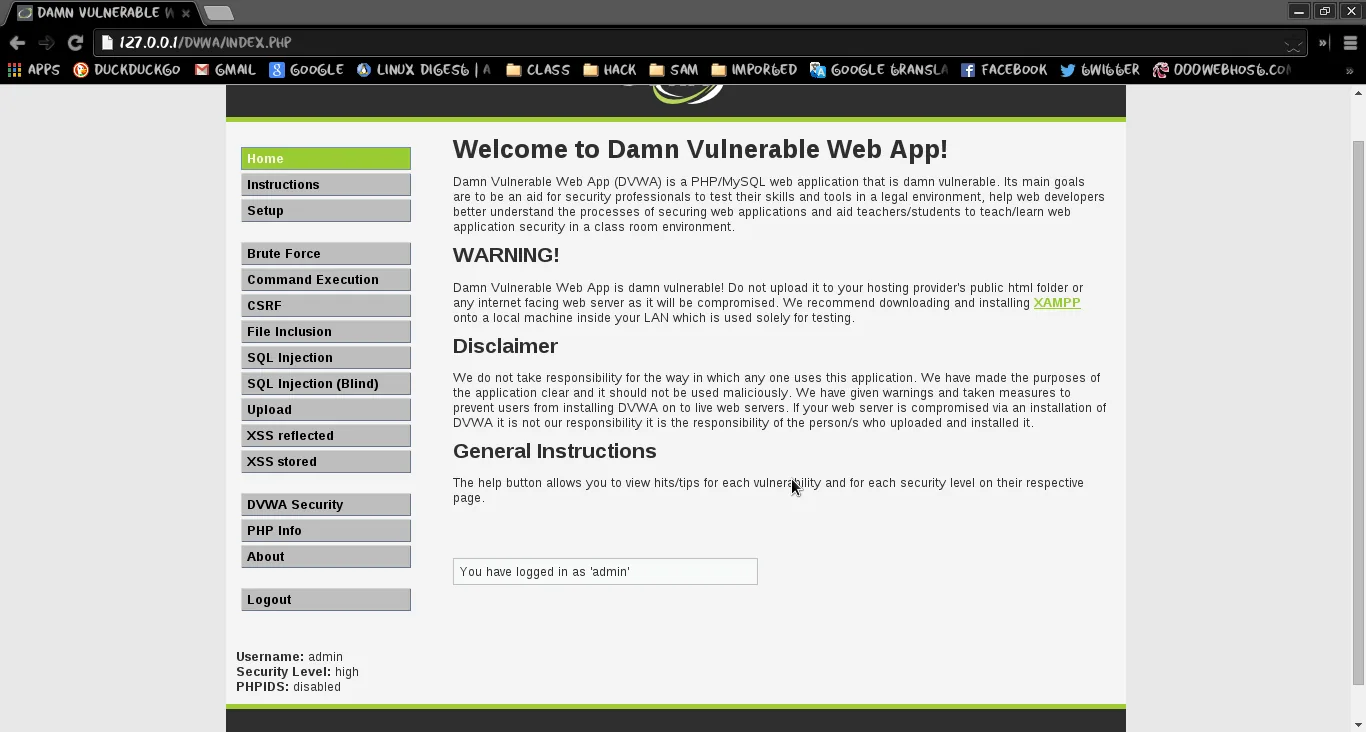Click the scrollbar down arrow
This screenshot has width=1366, height=732.
[1358, 724]
